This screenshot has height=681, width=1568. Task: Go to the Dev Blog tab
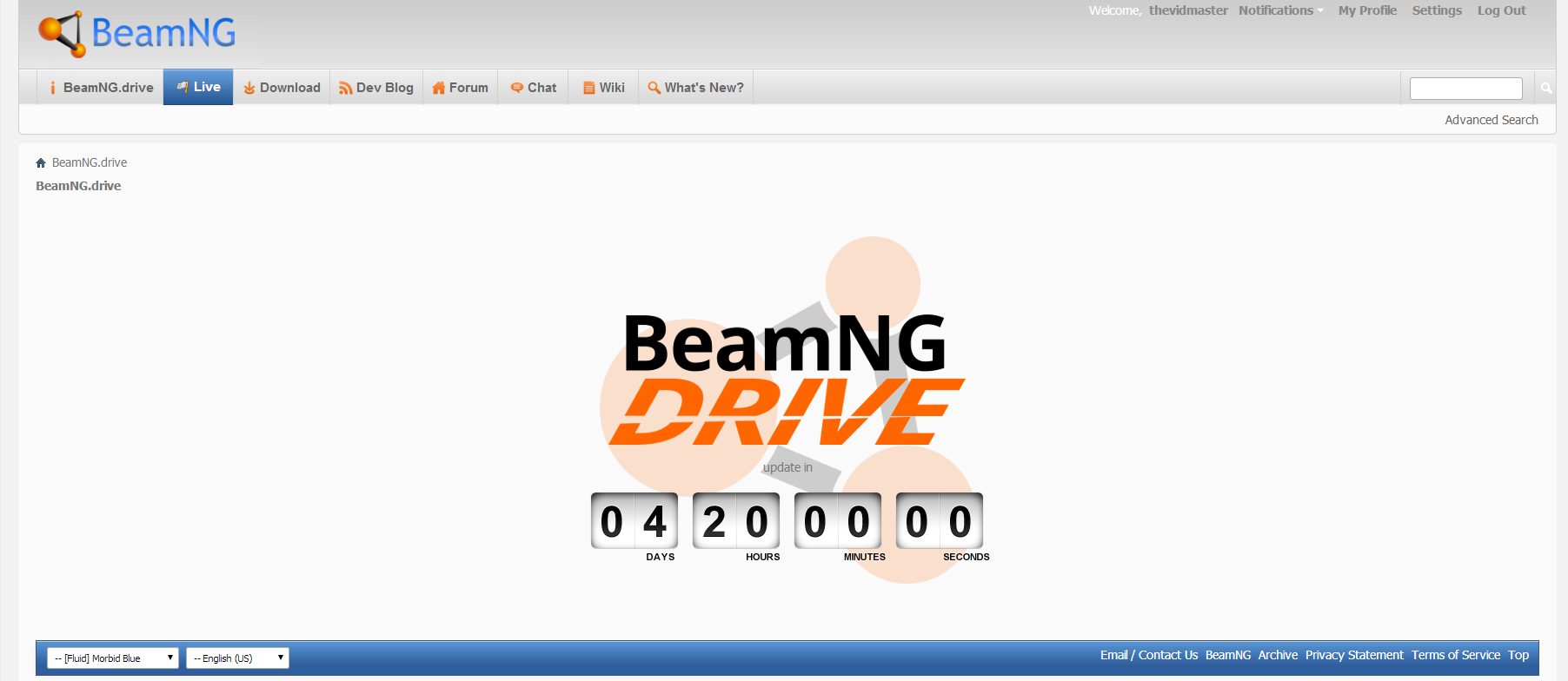(x=376, y=88)
